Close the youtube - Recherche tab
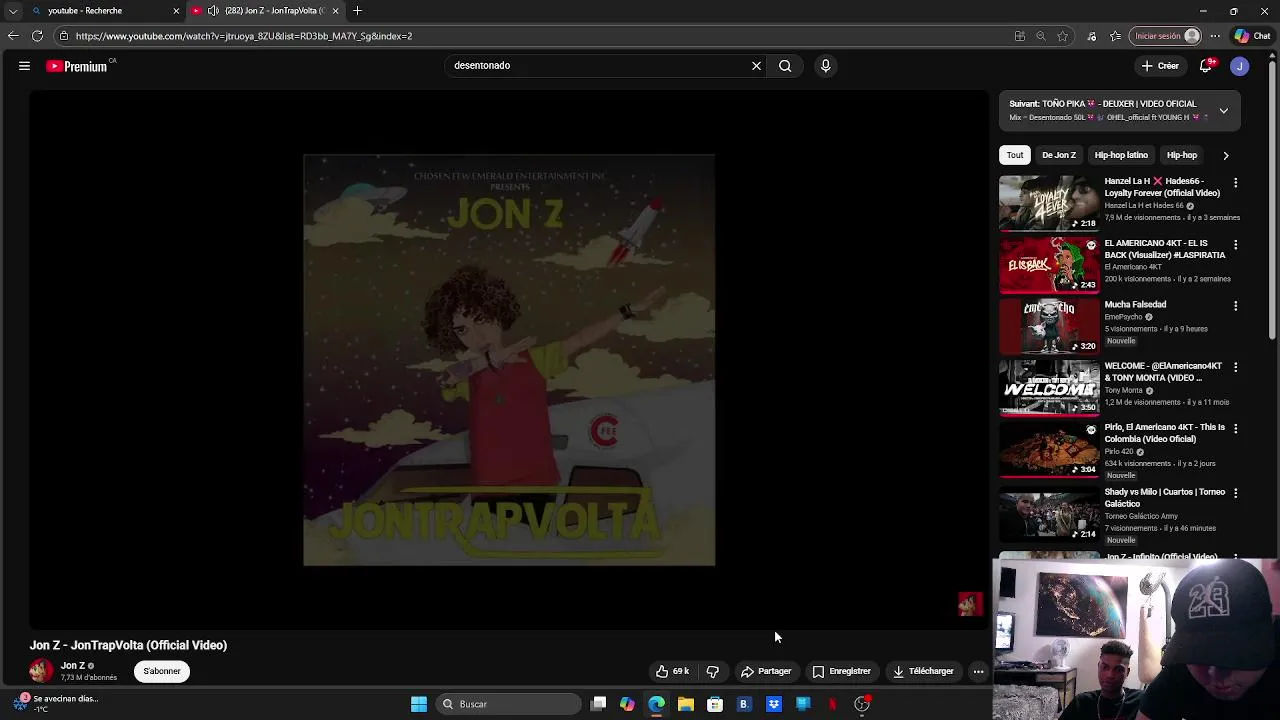Screen dimensions: 1280x720 pyautogui.click(x=176, y=11)
